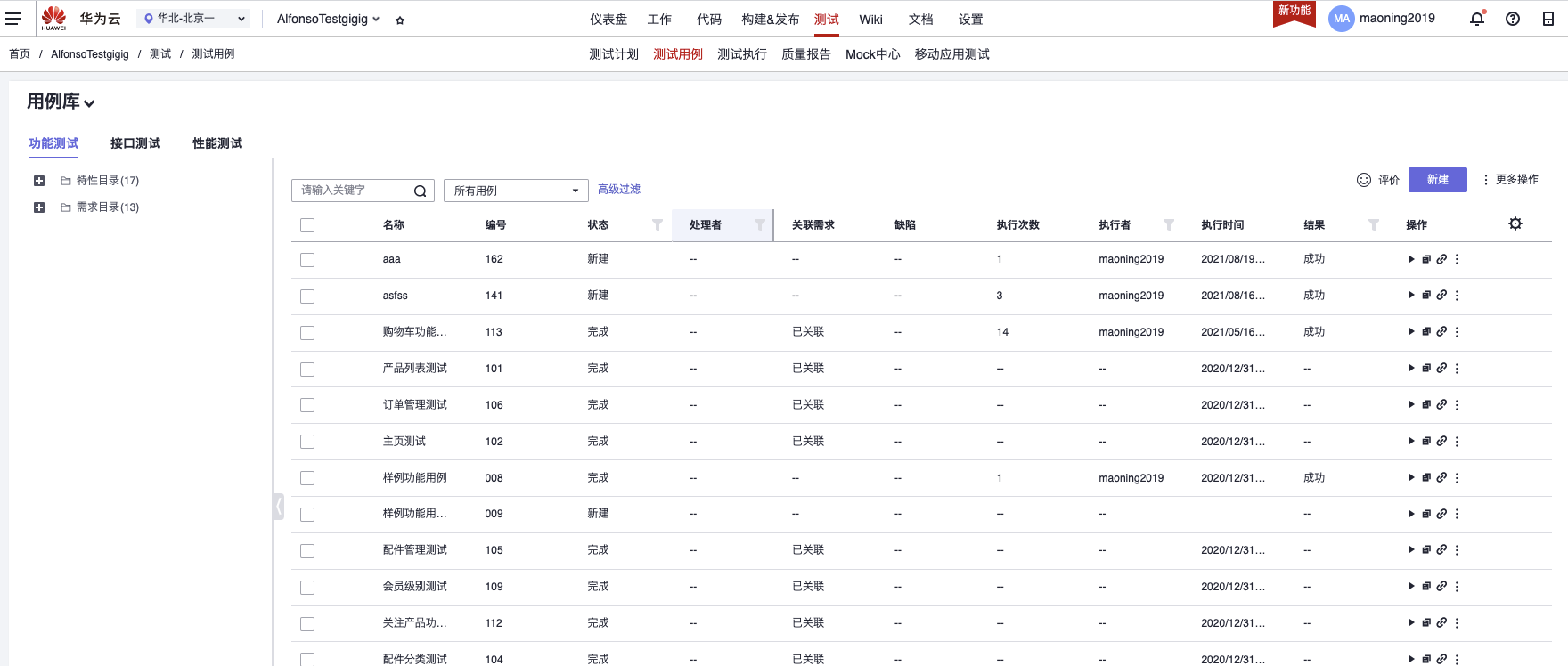The width and height of the screenshot is (1568, 666).
Task: Copy the asfss test case
Action: coord(1426,296)
